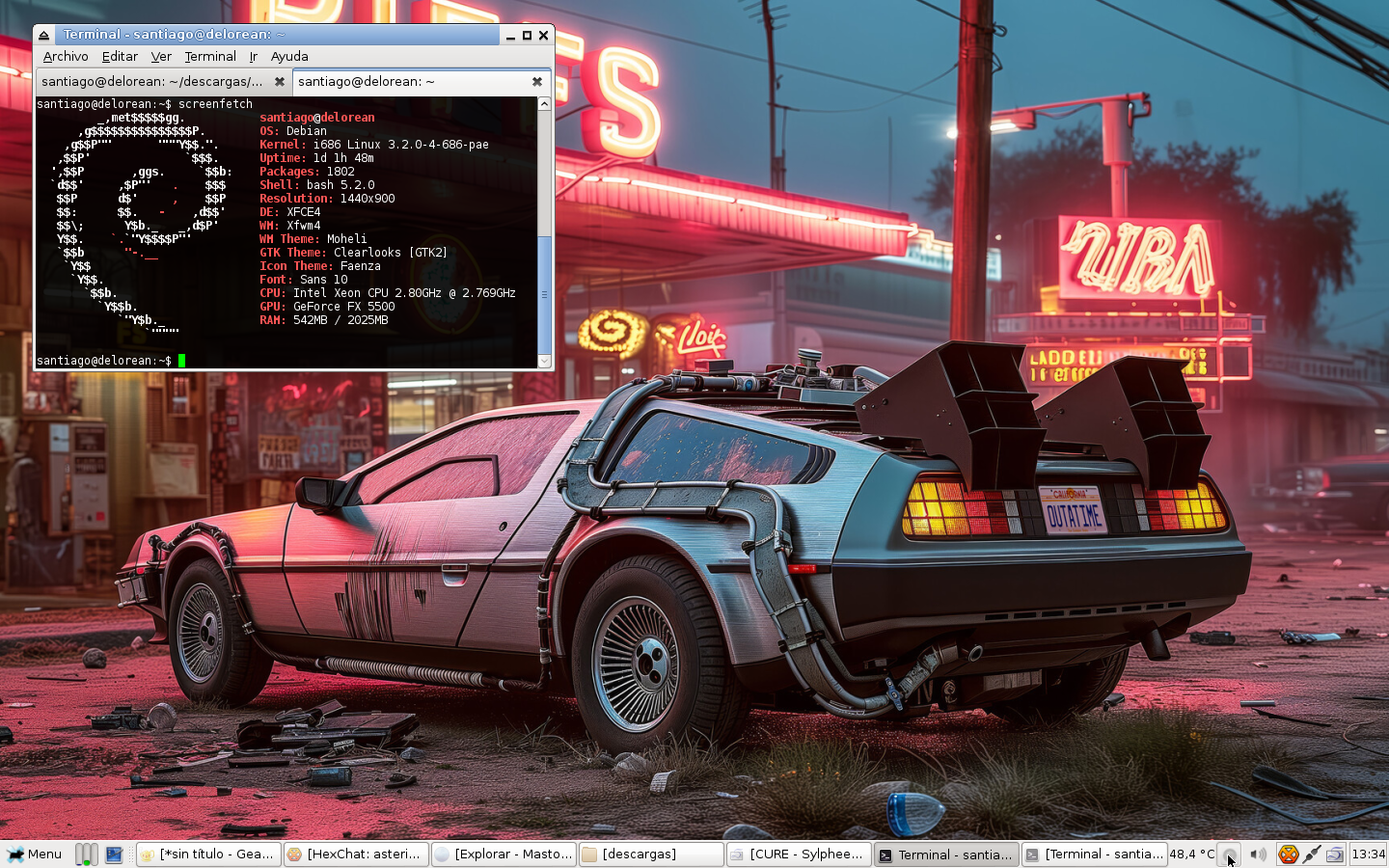Screen dimensions: 1389x868
Task: Click the 'GPU: GeForce FX 5500' line
Action: pyautogui.click(x=327, y=307)
